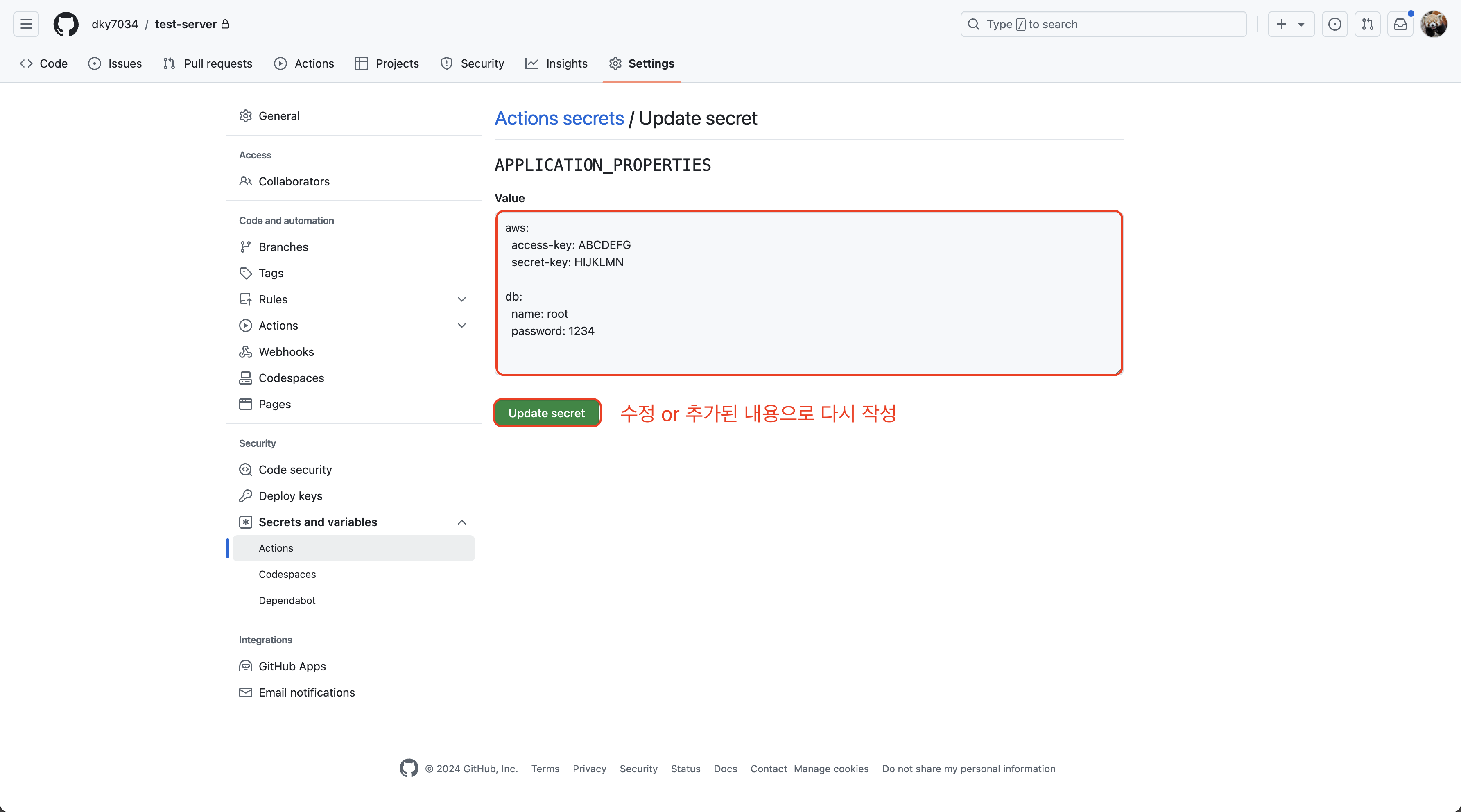Go back to Actions secrets link
1461x812 pixels.
(x=559, y=118)
